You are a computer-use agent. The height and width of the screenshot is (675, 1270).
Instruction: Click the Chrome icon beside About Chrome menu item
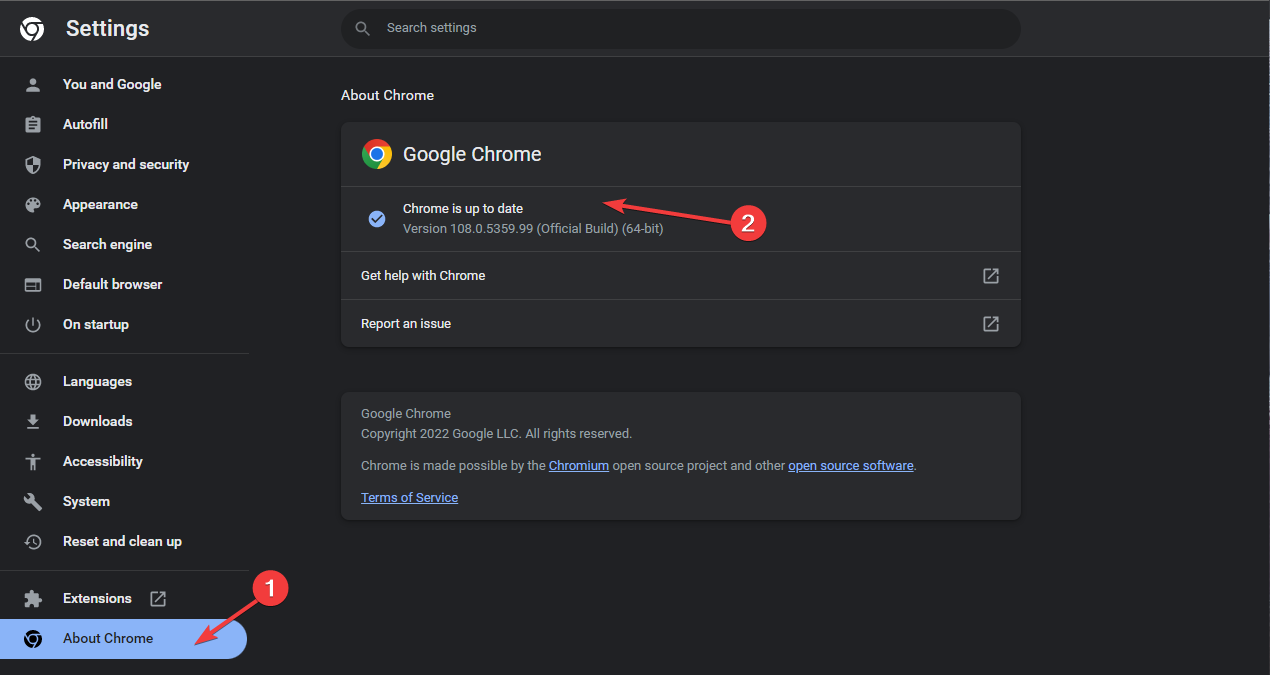[33, 638]
